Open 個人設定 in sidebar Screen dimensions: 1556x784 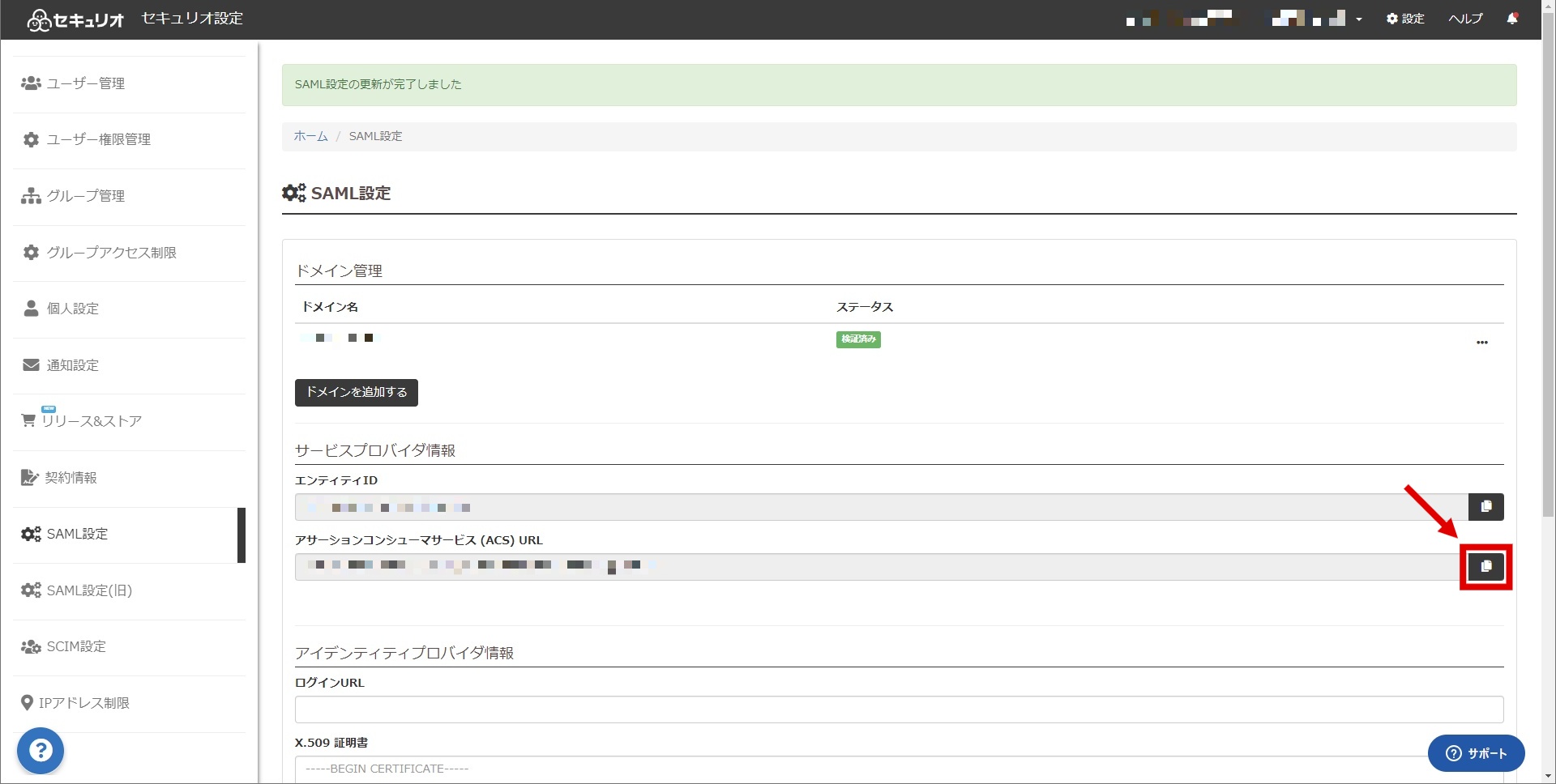click(130, 309)
